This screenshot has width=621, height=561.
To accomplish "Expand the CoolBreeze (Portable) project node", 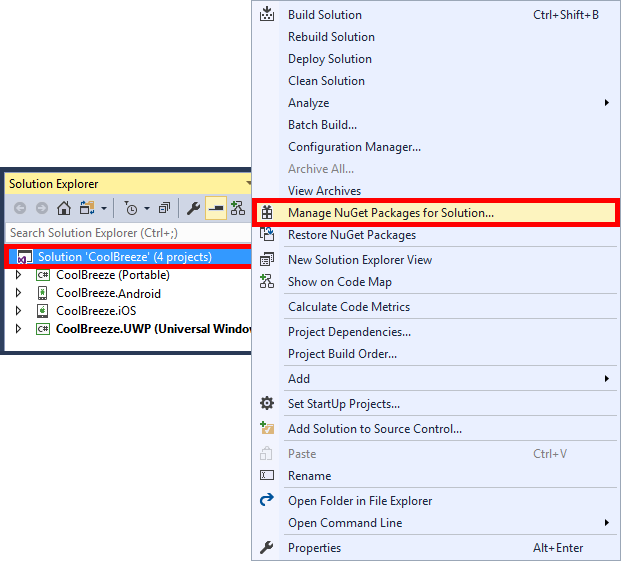I will [x=18, y=275].
